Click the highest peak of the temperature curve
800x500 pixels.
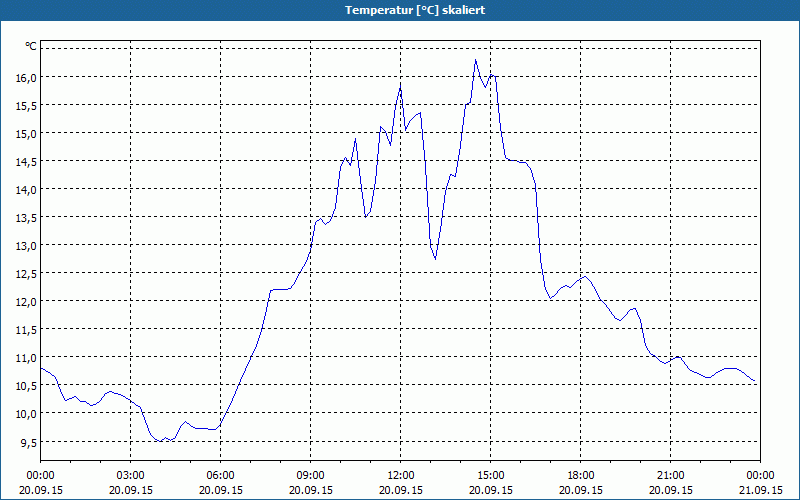476,60
